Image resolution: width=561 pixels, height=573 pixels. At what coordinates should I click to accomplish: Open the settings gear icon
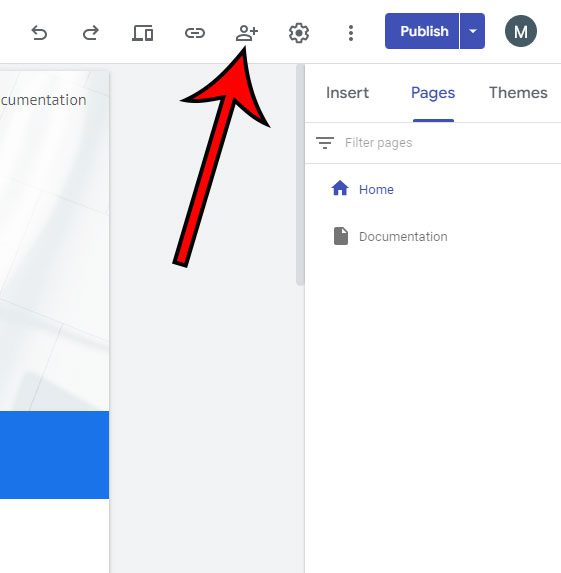point(299,33)
